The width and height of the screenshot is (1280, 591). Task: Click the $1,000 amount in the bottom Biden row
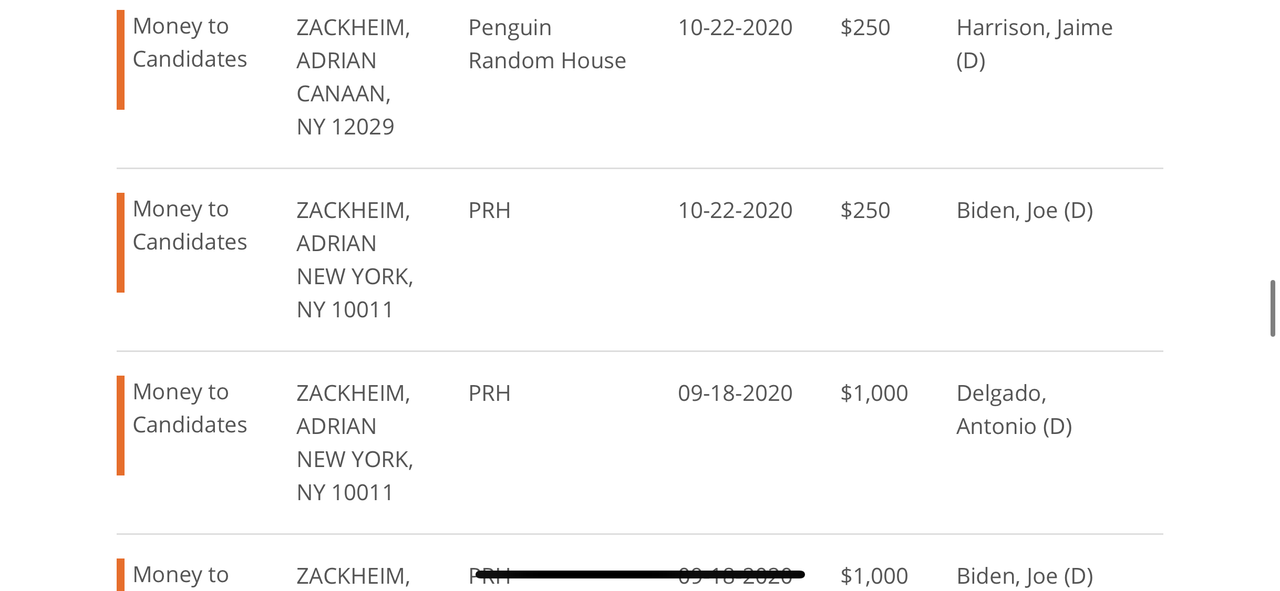click(874, 576)
